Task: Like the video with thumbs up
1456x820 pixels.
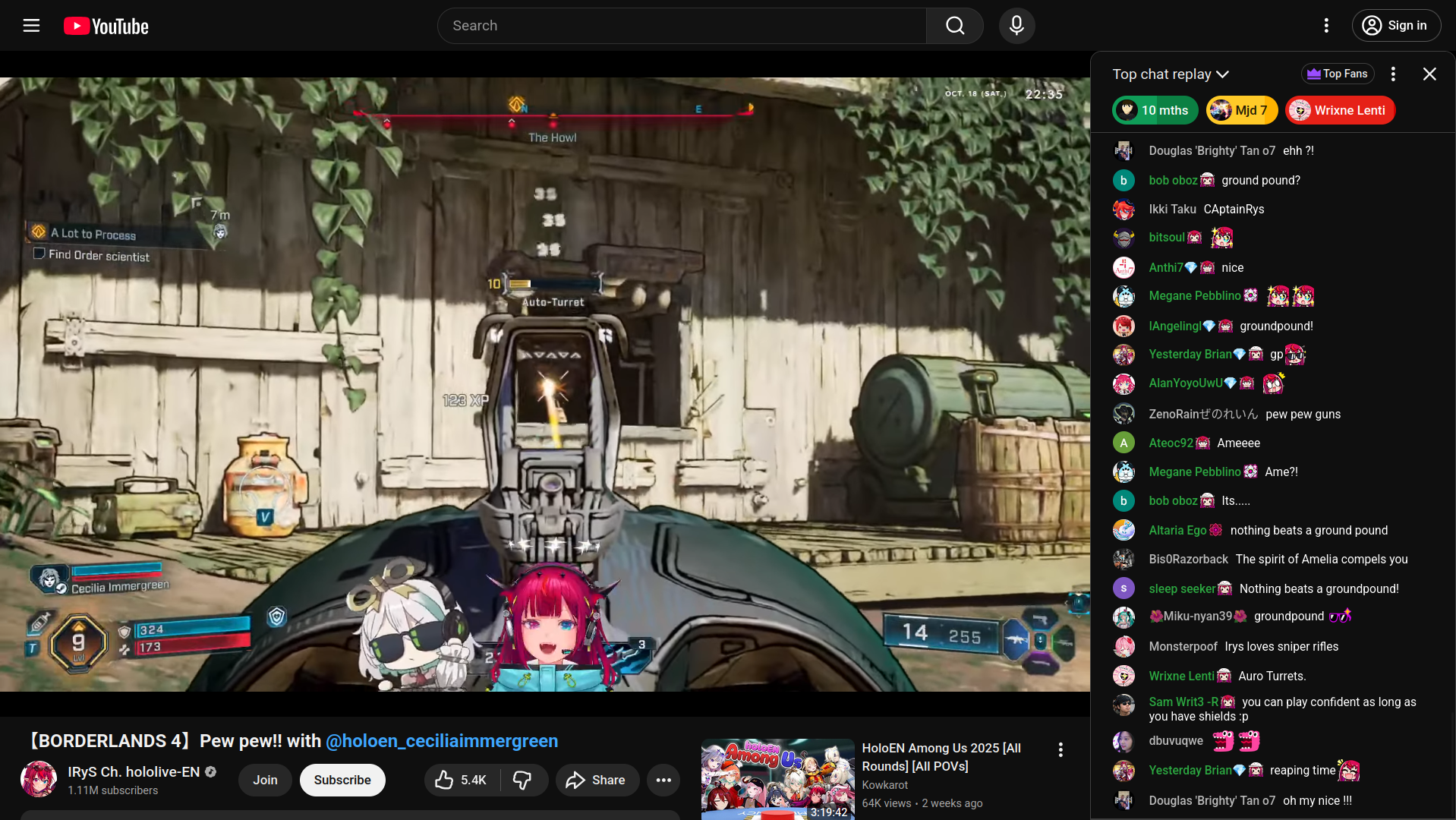Action: tap(462, 780)
